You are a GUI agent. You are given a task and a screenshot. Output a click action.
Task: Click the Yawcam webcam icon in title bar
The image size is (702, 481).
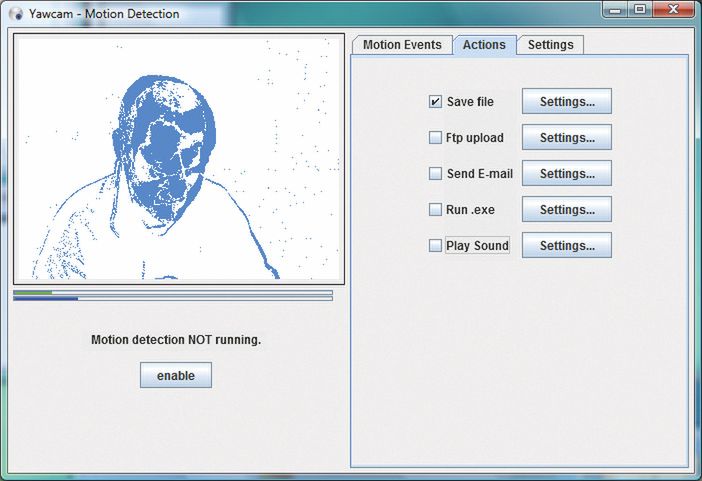pyautogui.click(x=16, y=13)
